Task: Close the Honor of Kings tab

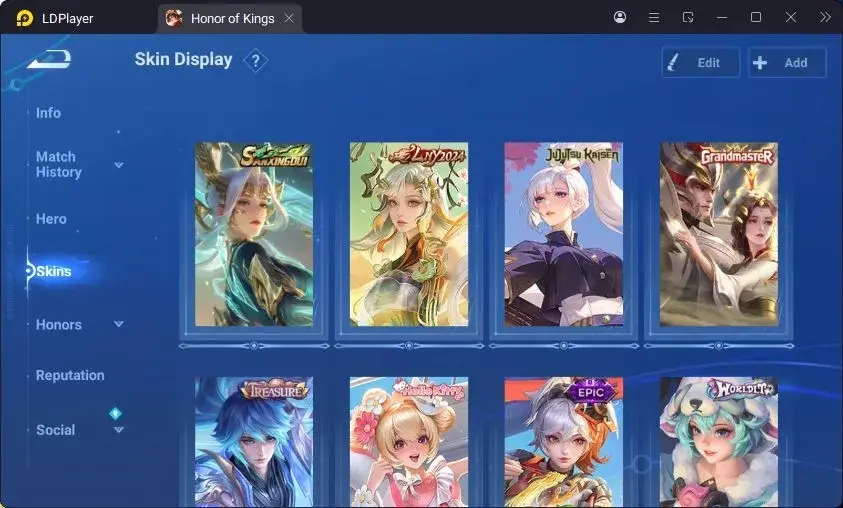Action: [289, 18]
